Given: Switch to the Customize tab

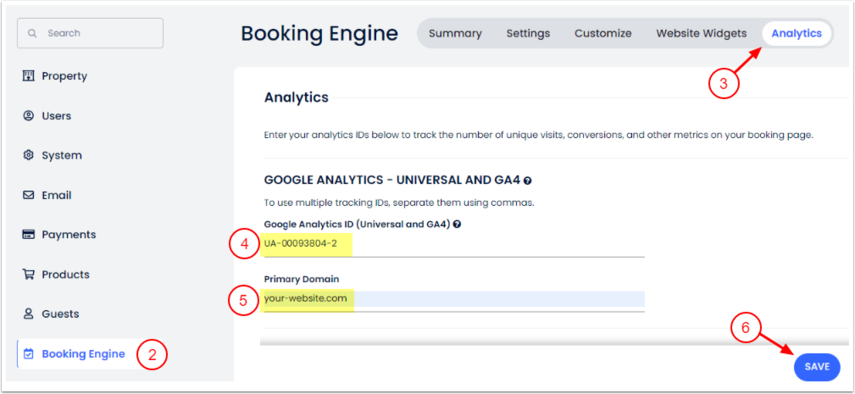Looking at the screenshot, I should click(603, 33).
